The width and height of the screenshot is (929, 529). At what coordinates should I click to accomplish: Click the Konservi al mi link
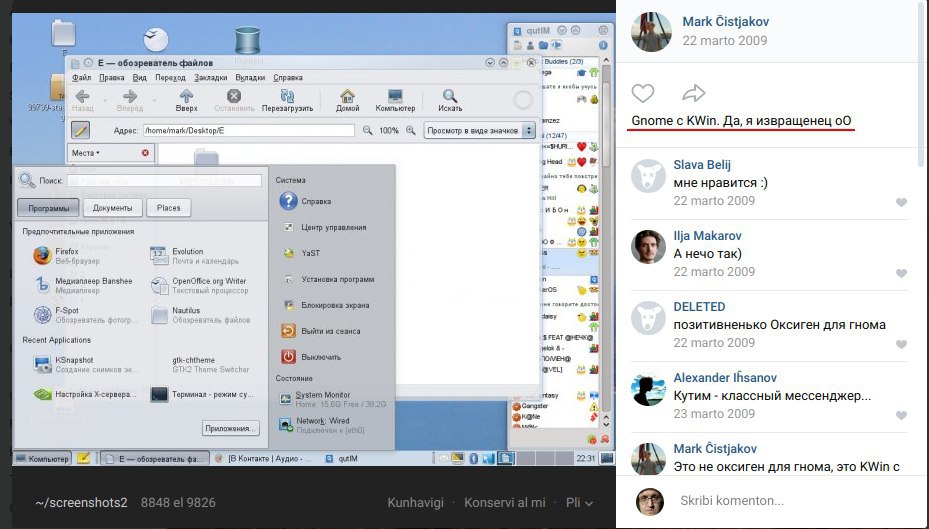point(505,502)
